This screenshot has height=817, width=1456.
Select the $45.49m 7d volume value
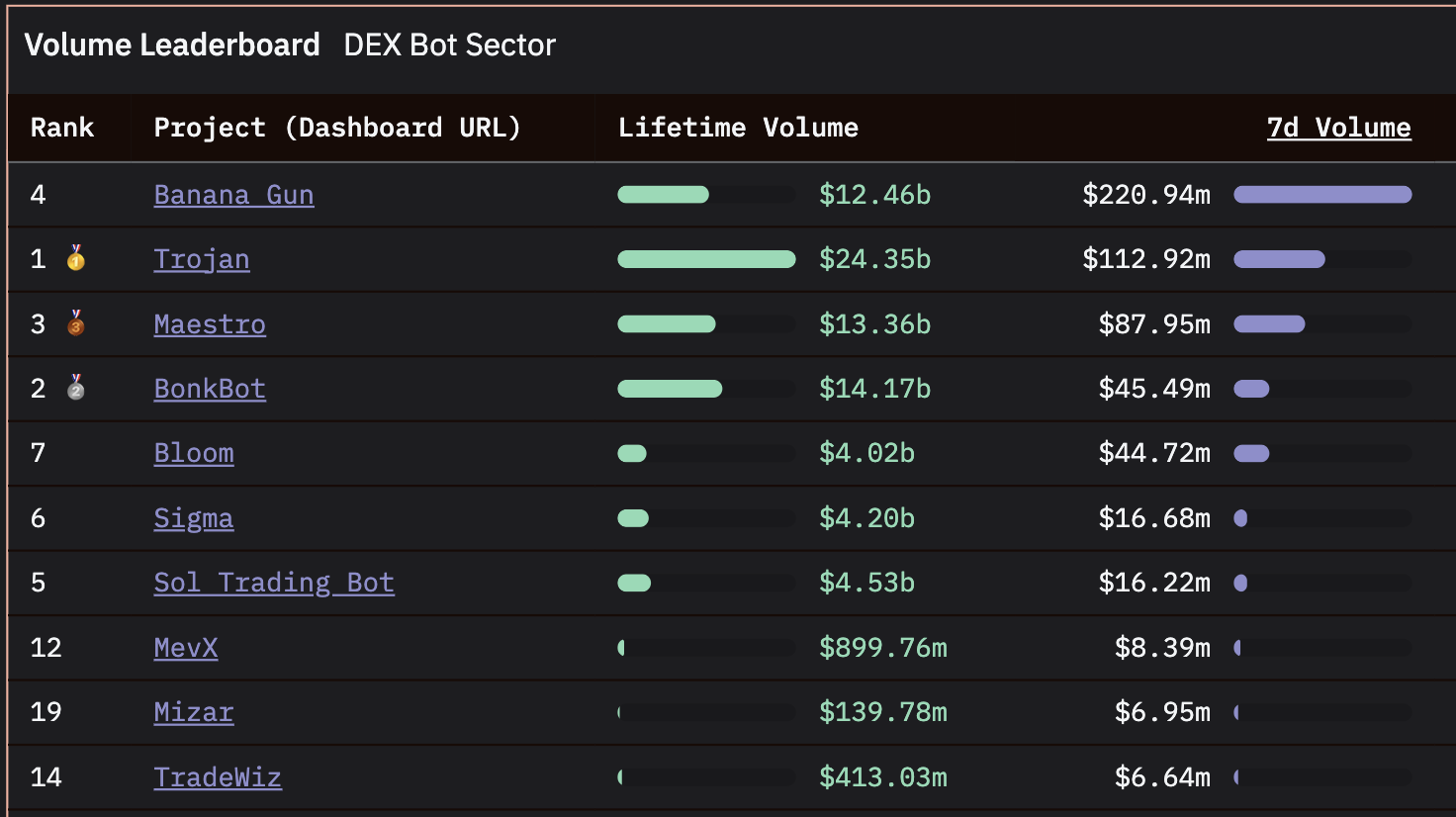(1154, 389)
